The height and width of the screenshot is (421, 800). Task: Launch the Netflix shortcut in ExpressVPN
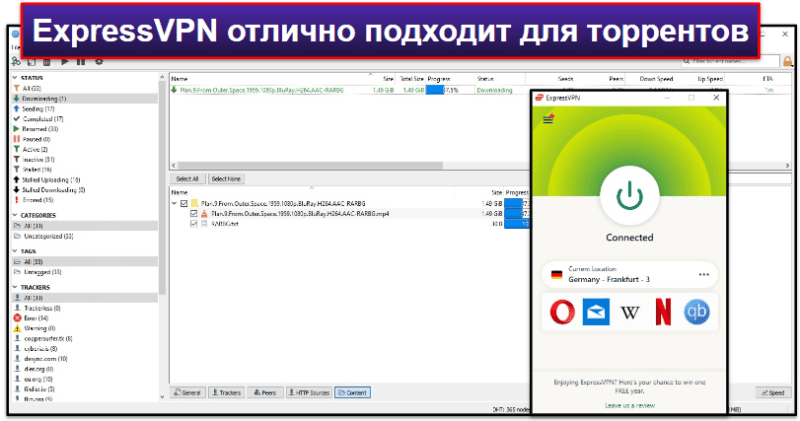tap(663, 312)
